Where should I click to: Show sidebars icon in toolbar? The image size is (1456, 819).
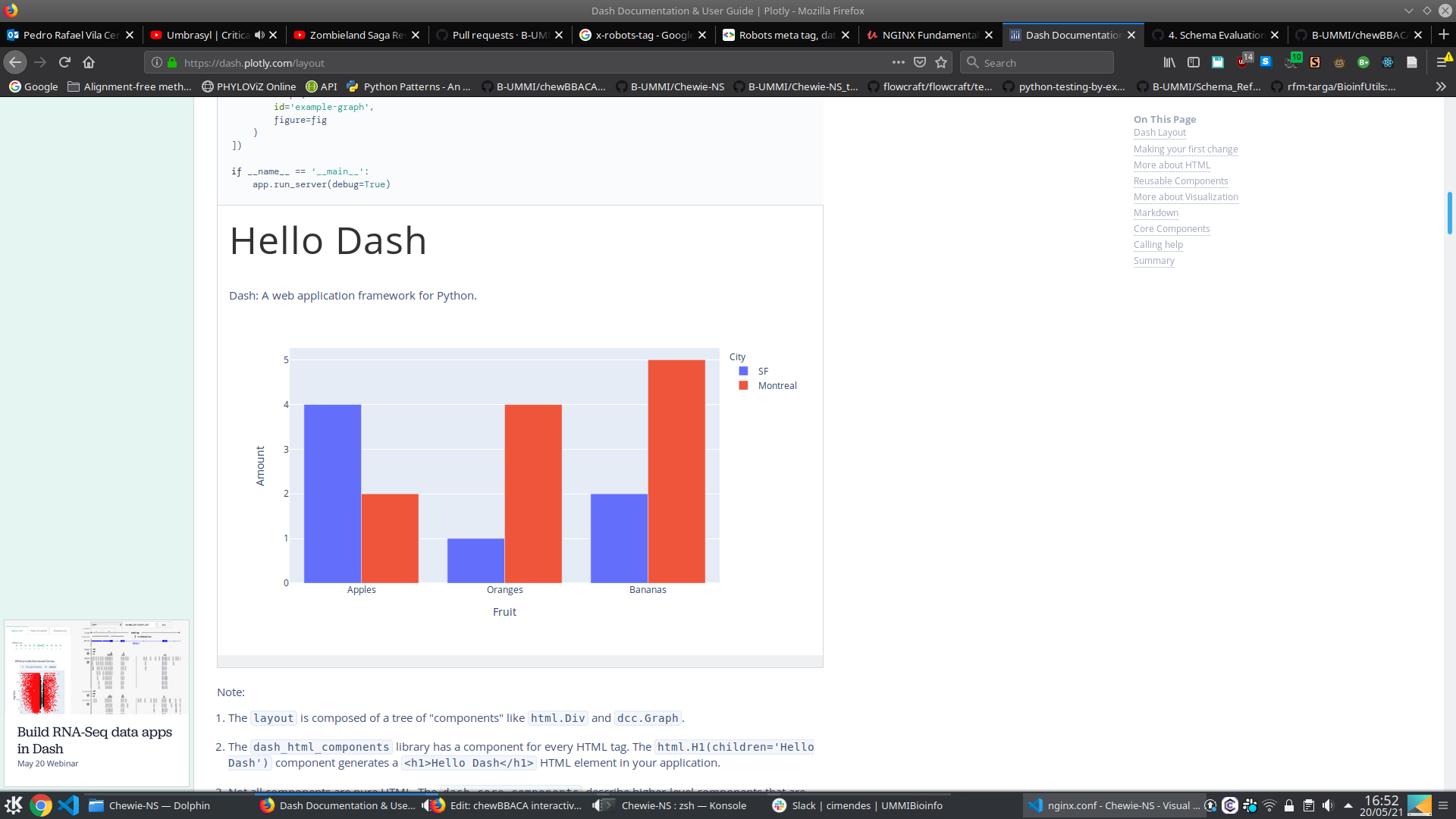[x=1193, y=62]
